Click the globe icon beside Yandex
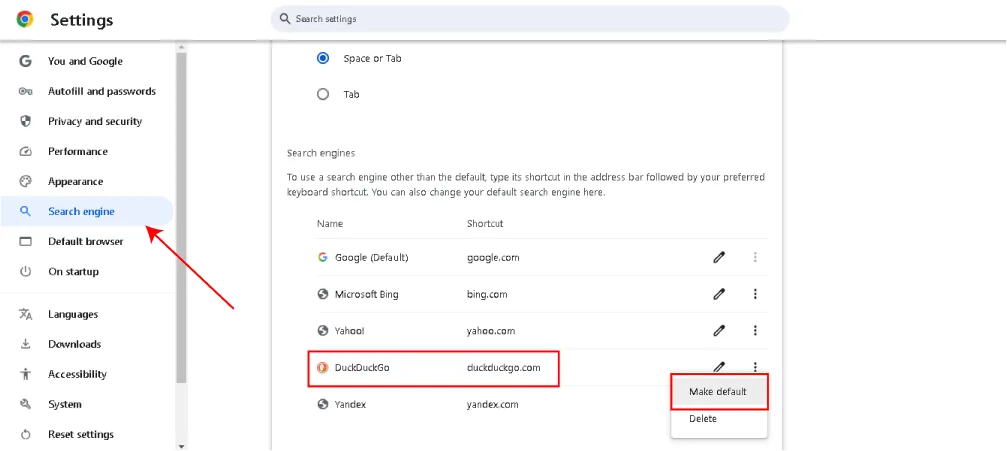The width and height of the screenshot is (1007, 451). coord(323,404)
